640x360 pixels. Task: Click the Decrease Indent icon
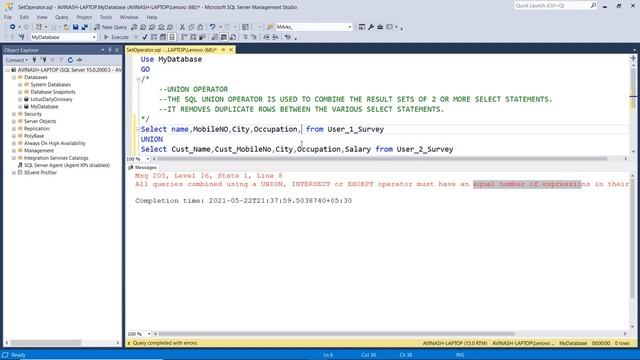[266, 37]
